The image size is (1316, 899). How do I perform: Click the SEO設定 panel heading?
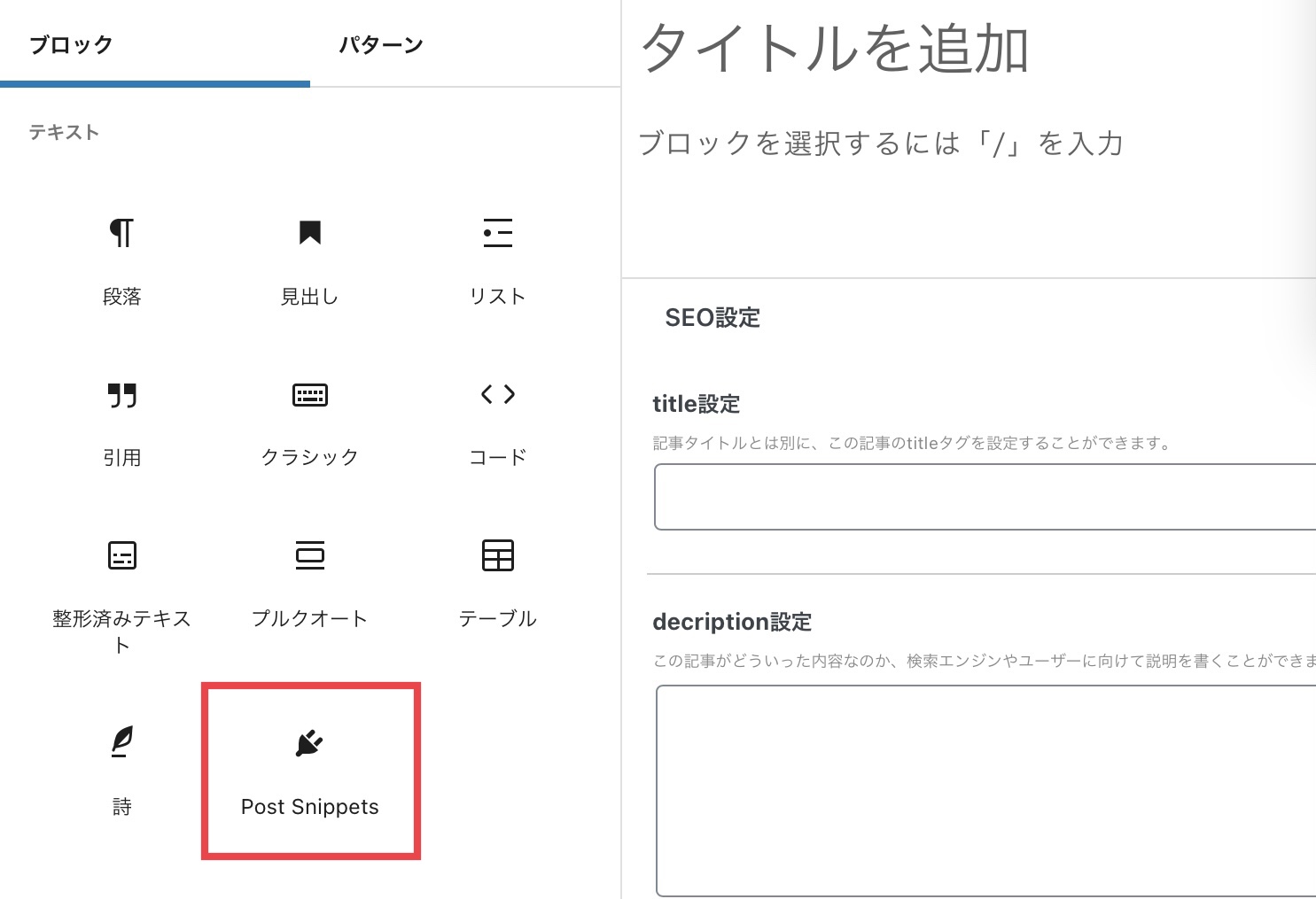pos(713,318)
